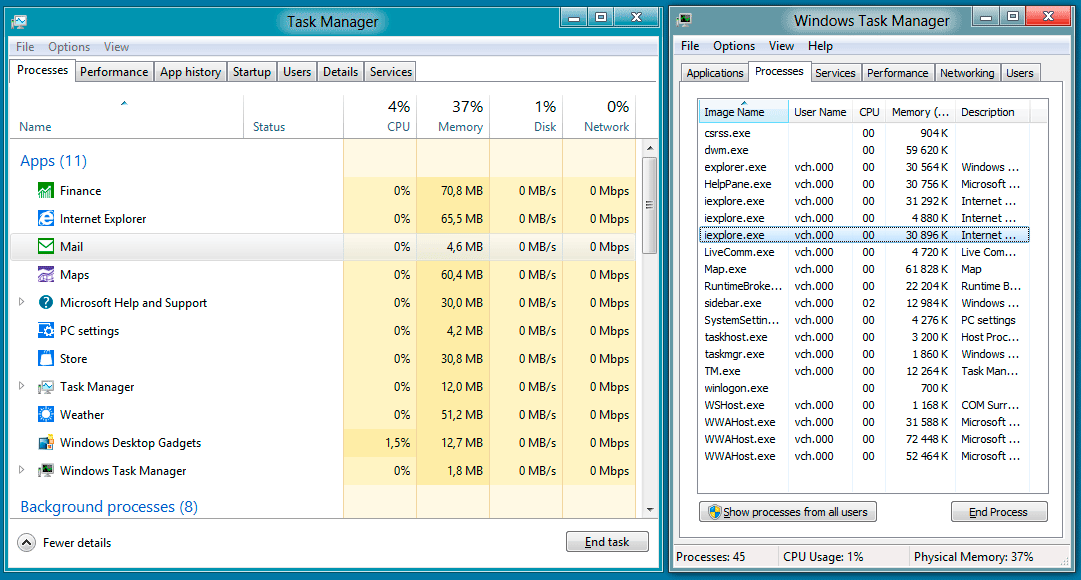Click Task Manager title bar icon
Viewport: 1081px width, 580px height.
pos(19,22)
